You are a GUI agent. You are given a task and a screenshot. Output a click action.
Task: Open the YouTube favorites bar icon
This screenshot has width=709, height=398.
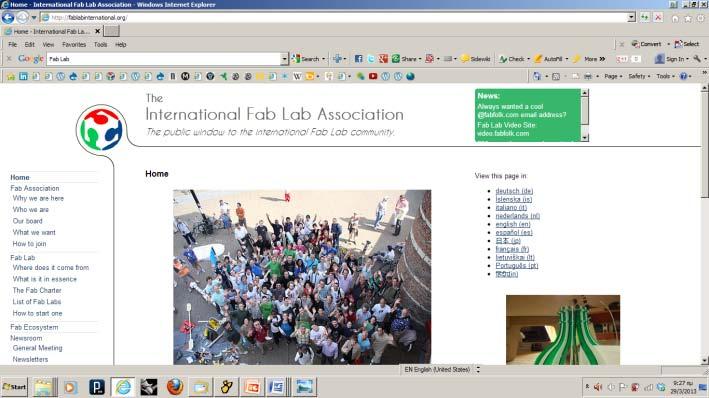tap(373, 76)
